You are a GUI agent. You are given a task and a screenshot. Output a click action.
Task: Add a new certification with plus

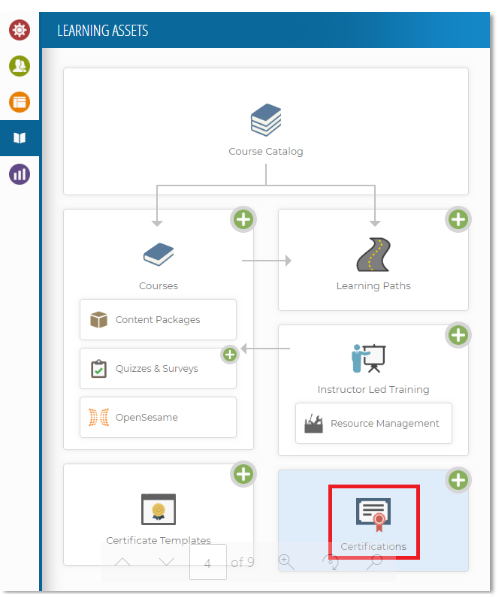click(x=458, y=480)
